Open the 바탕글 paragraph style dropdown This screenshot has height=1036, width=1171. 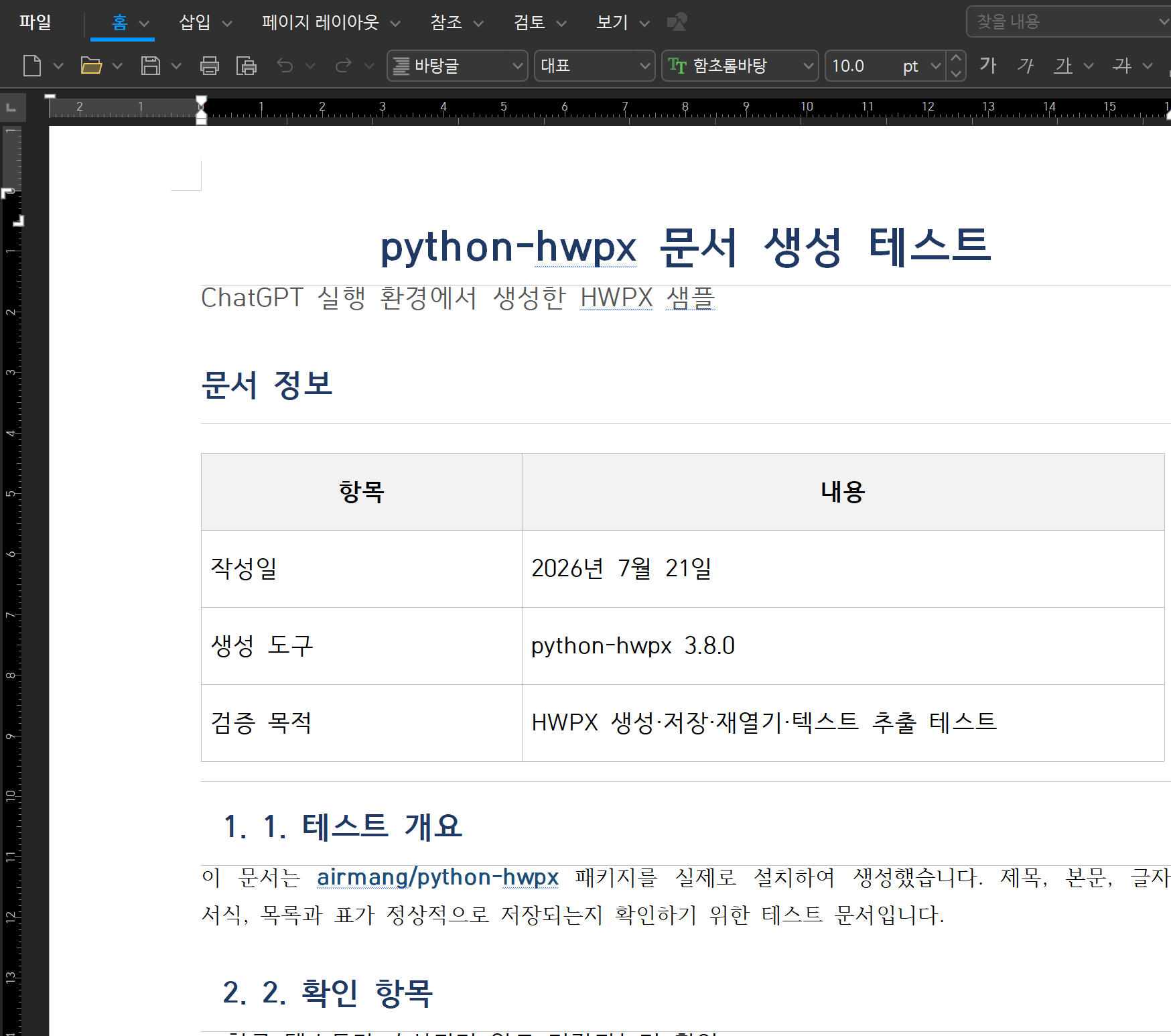tap(458, 66)
